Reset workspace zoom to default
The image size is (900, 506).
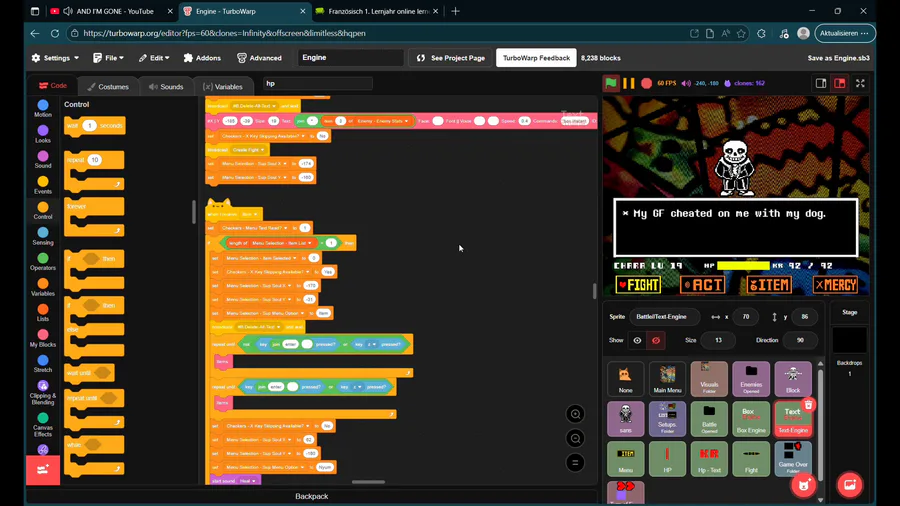(575, 462)
